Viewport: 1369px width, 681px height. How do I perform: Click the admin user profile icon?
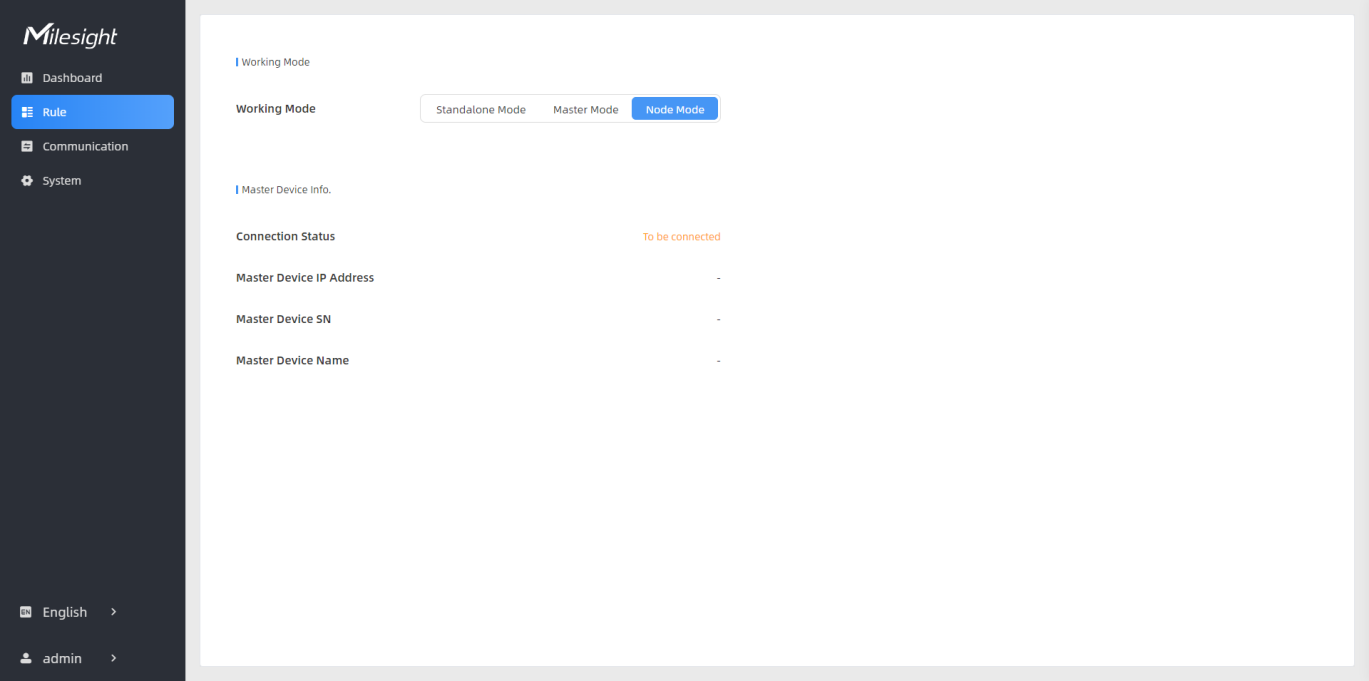26,659
